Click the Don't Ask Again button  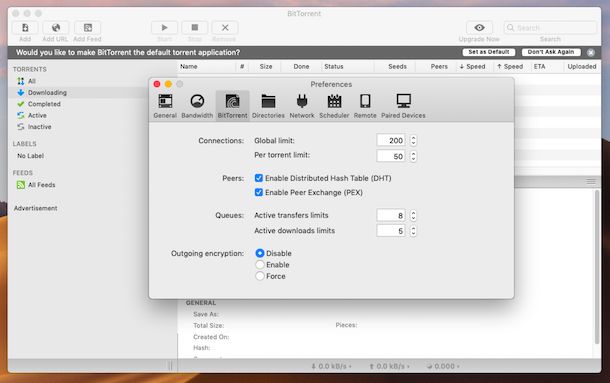(x=551, y=52)
